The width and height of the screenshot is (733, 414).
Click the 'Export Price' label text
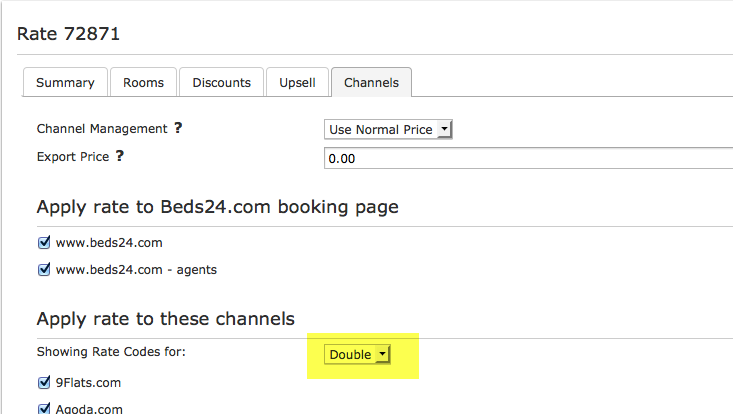click(73, 157)
